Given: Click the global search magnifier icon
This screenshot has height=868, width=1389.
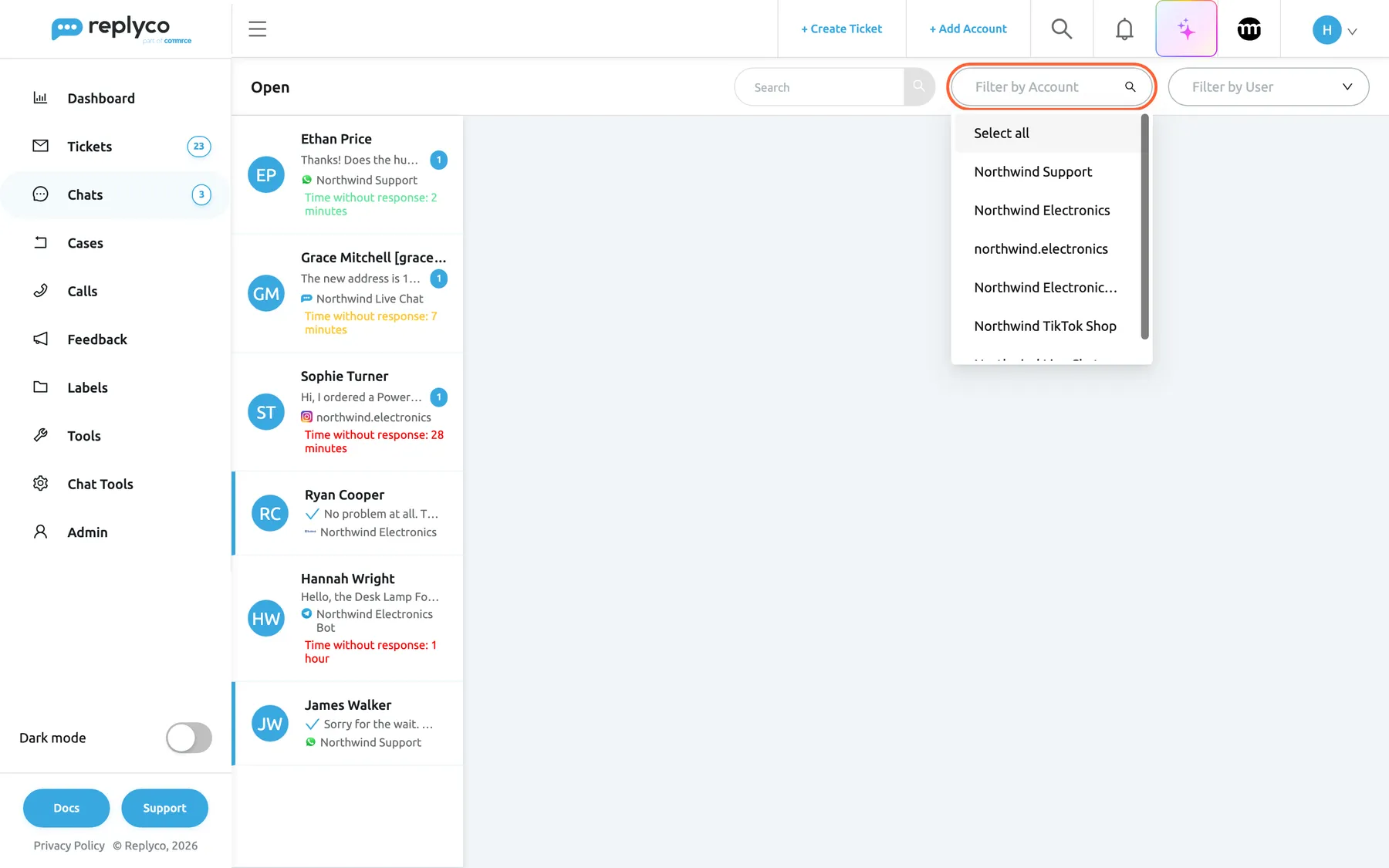Looking at the screenshot, I should point(1062,29).
